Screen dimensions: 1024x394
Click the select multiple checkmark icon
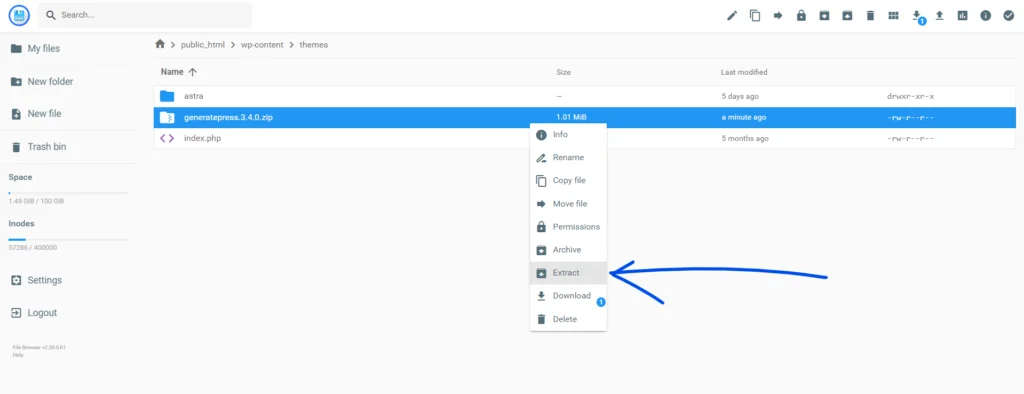1008,16
